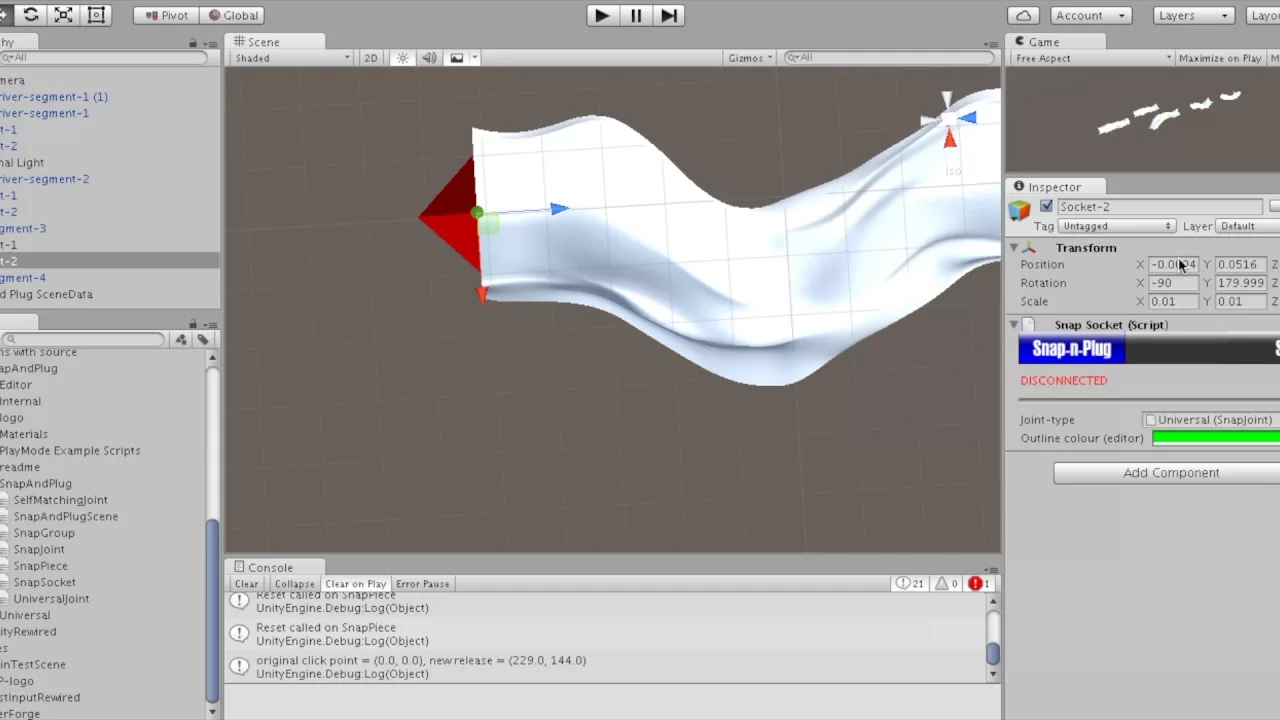Select the Scale tool in the toolbar
Image resolution: width=1280 pixels, height=720 pixels.
(64, 15)
